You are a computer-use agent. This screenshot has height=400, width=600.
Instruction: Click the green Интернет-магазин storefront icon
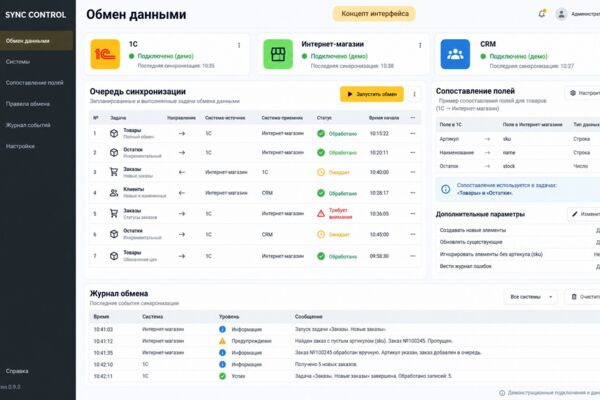point(278,54)
